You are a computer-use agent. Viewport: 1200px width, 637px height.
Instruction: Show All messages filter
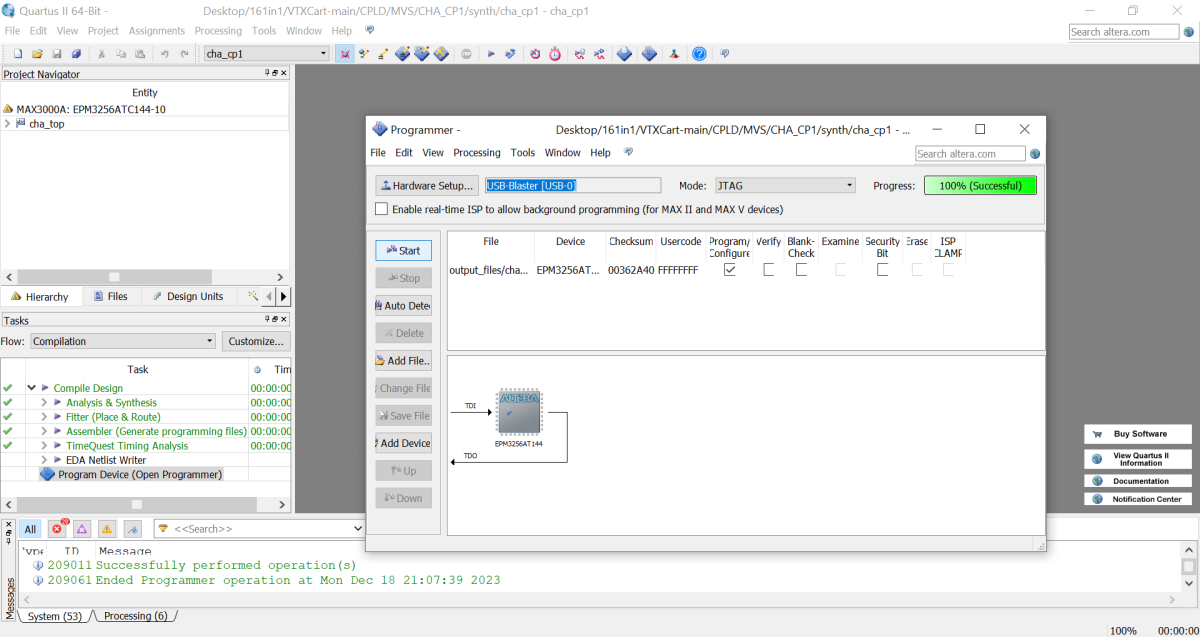[31, 528]
